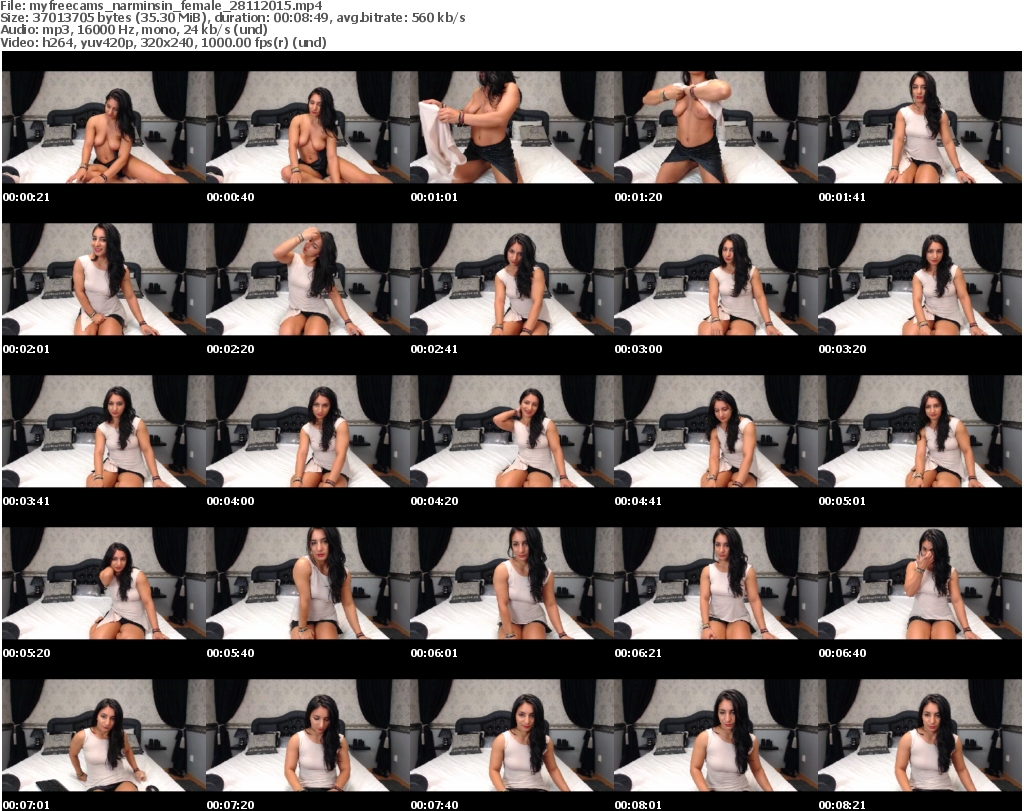Viewport: 1024px width, 811px height.
Task: Select the frame above timestamp 00:04:41
Action: (716, 432)
